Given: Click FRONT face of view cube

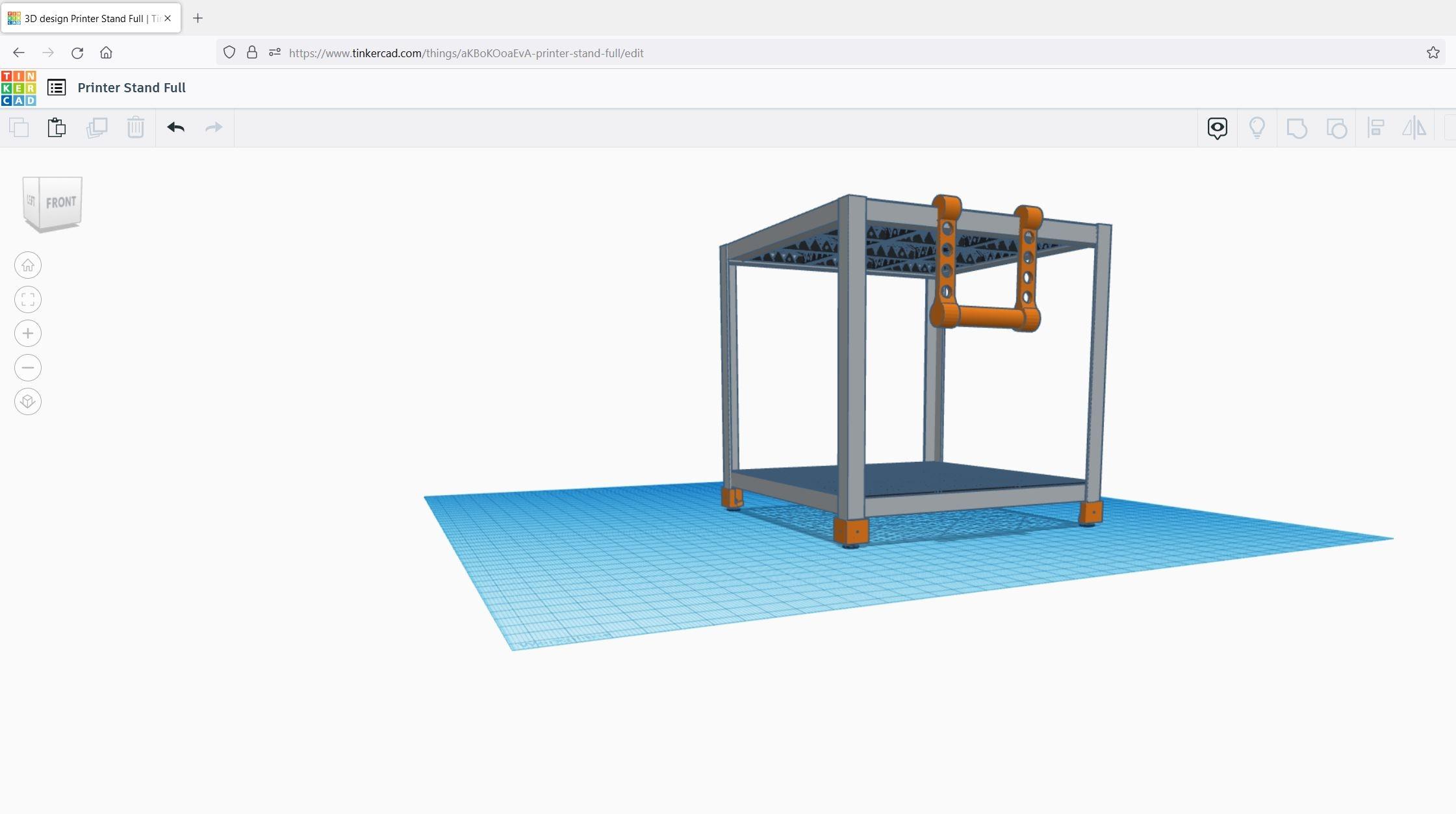Looking at the screenshot, I should [61, 202].
